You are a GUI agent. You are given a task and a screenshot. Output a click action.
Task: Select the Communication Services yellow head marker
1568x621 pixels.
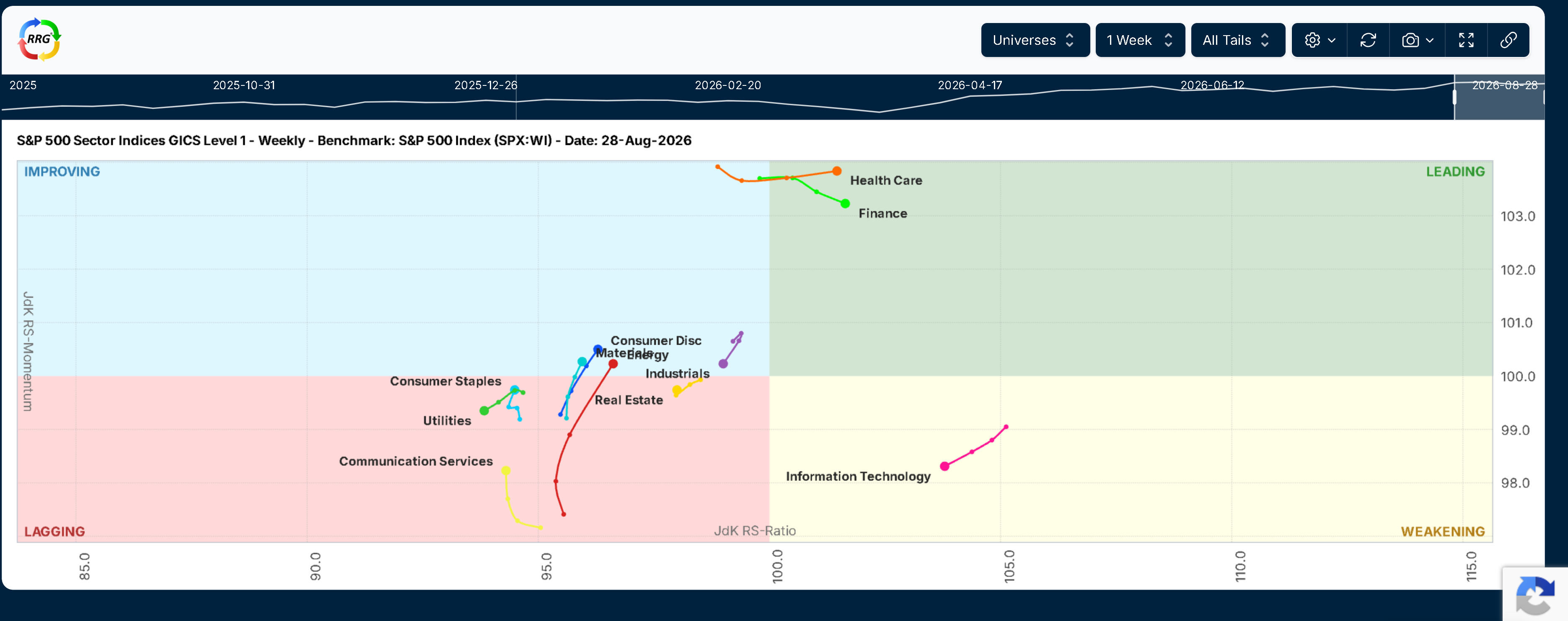[x=506, y=471]
